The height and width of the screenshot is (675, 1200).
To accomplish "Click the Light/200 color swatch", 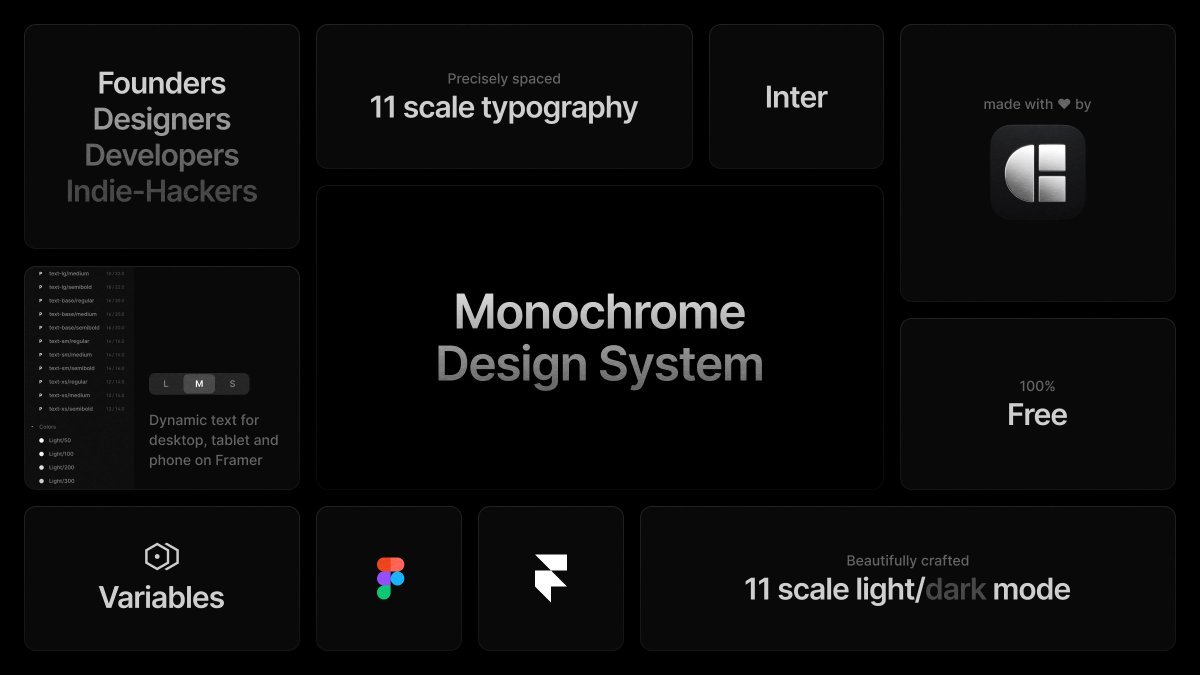I will tap(41, 467).
